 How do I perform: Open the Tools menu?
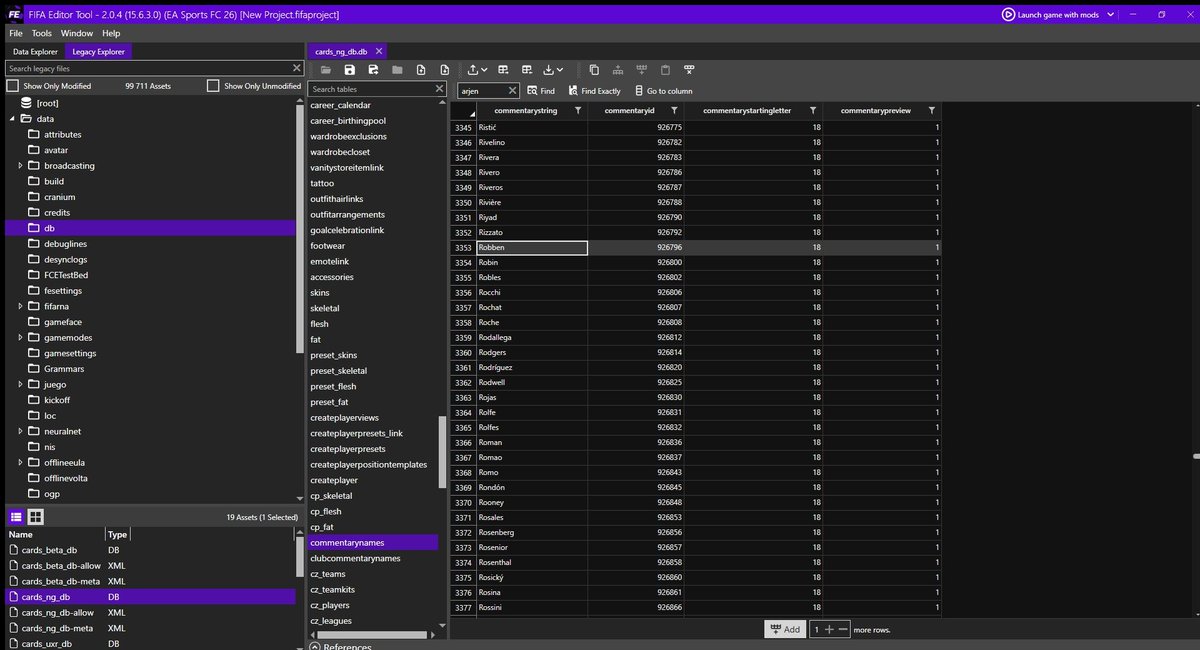click(x=42, y=33)
